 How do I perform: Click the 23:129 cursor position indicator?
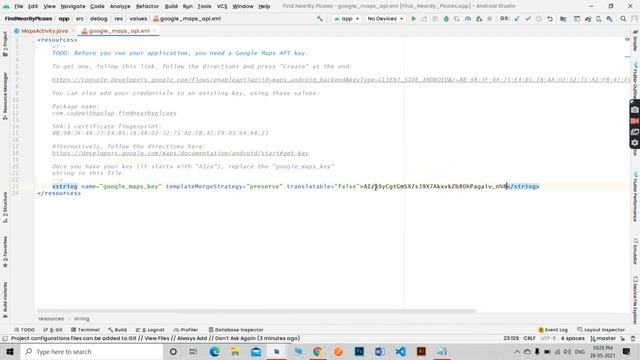(x=511, y=338)
